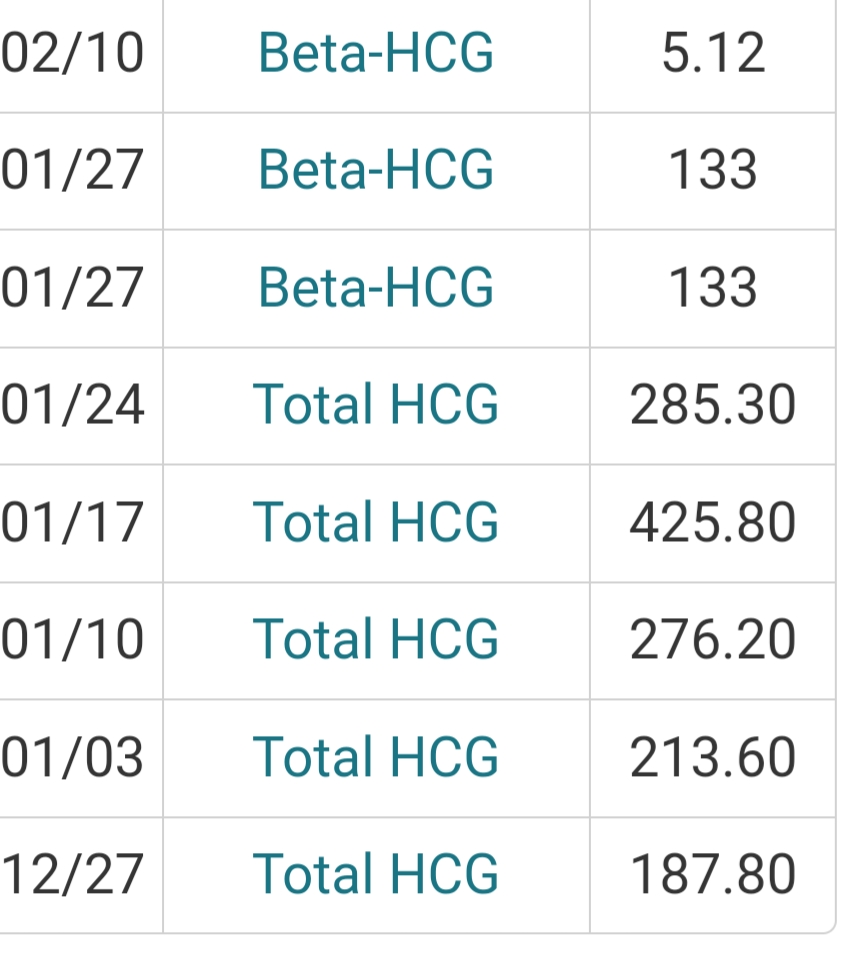Open the upper Beta-HCG link dated 01/27

(376, 170)
